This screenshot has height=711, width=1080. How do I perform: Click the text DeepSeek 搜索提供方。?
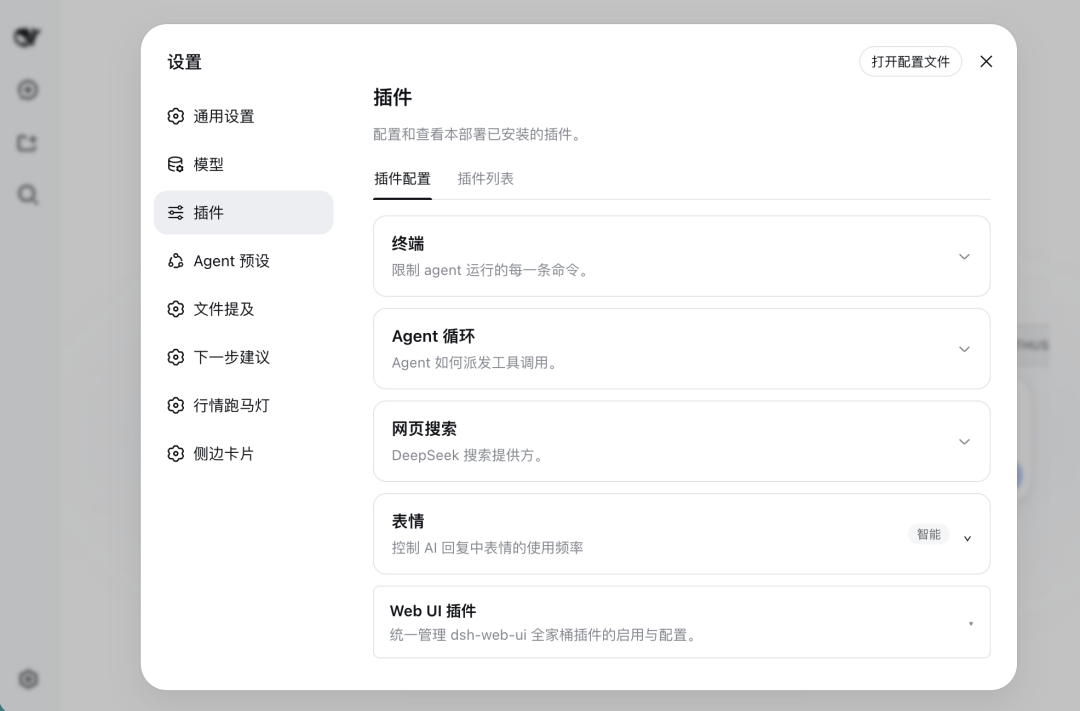point(468,455)
